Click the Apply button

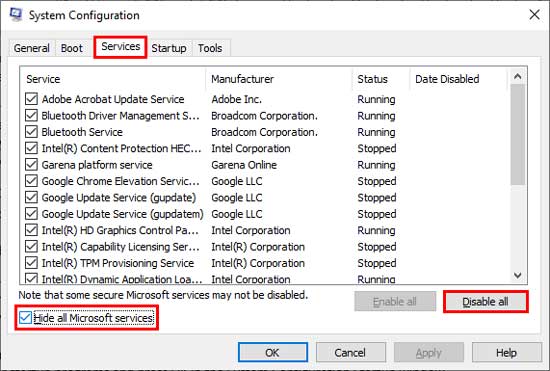click(x=429, y=352)
